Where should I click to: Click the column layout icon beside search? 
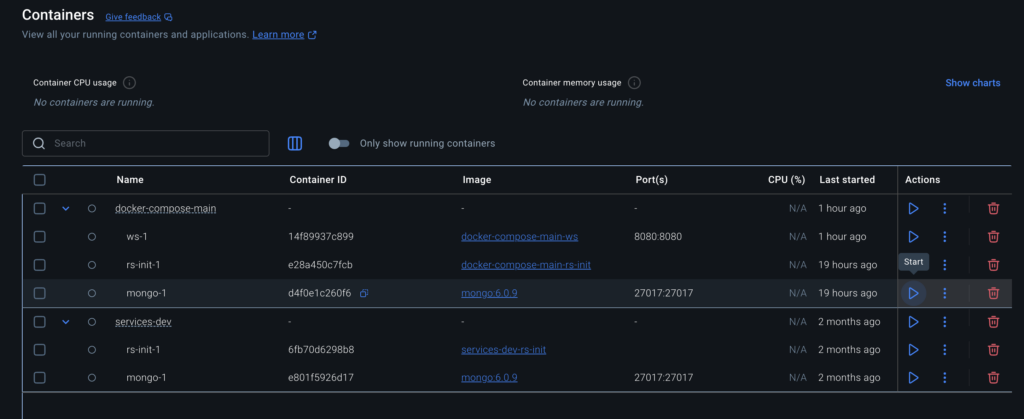(295, 143)
